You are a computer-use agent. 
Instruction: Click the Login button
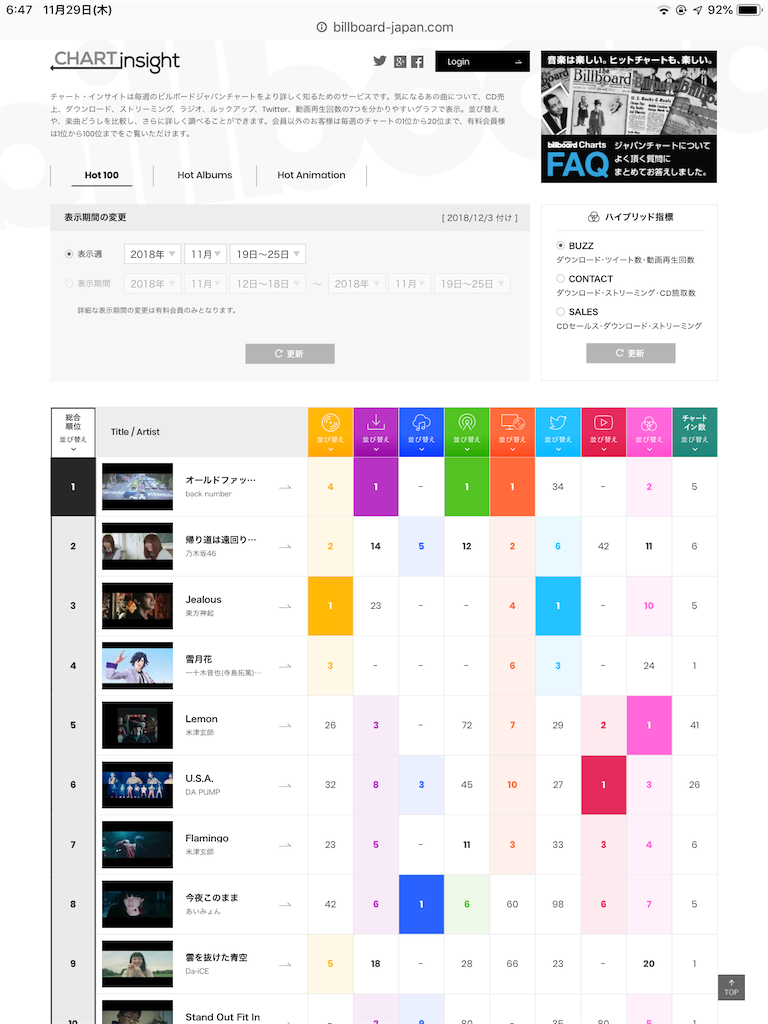pos(483,61)
